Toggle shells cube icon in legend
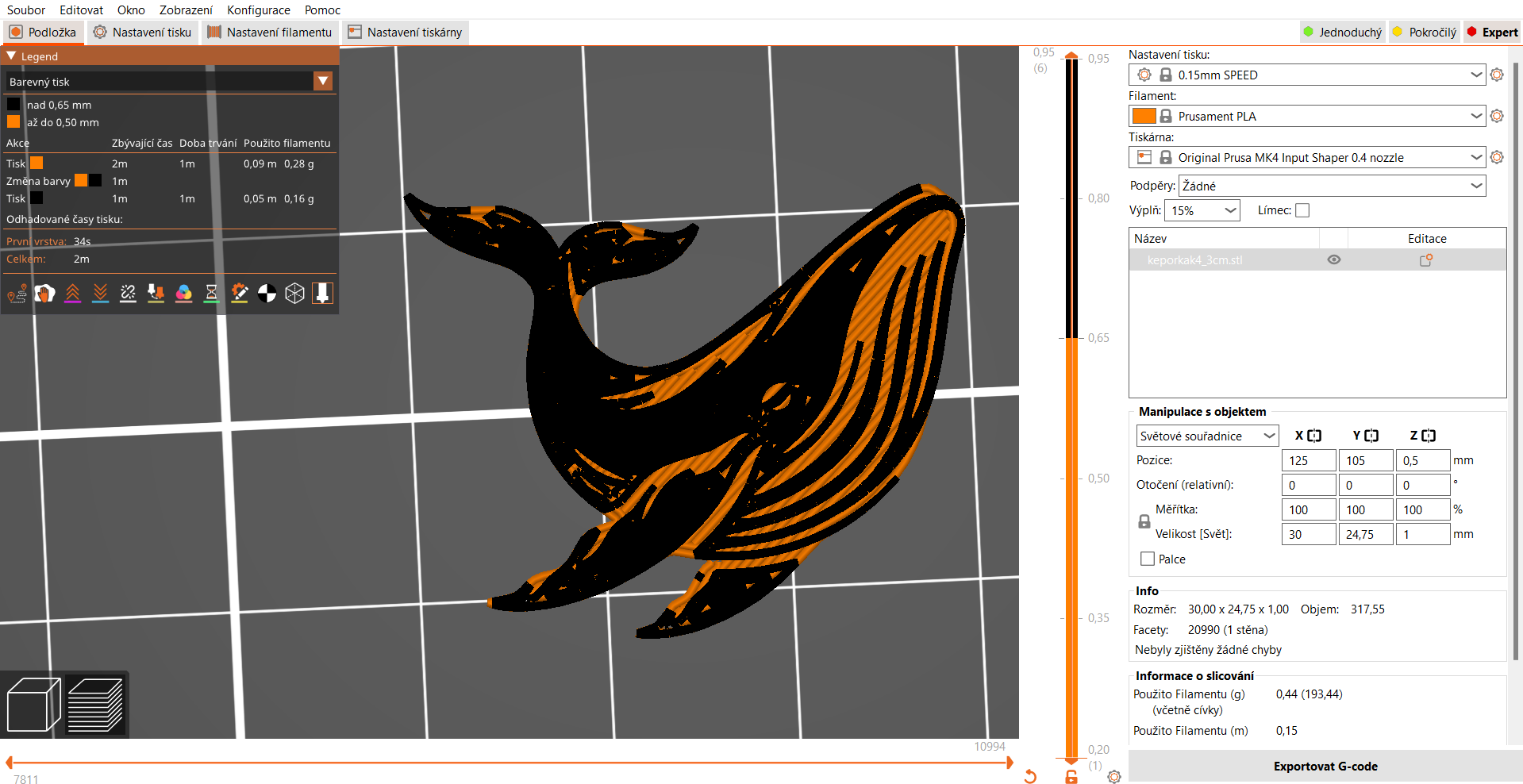1523x784 pixels. (295, 294)
